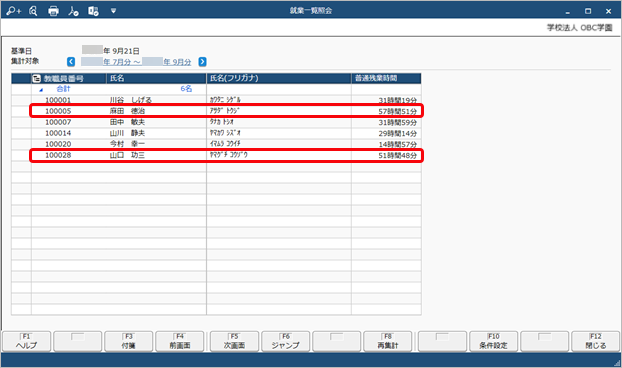Click the F6 ジャンプ button
The height and width of the screenshot is (368, 622).
pos(286,341)
